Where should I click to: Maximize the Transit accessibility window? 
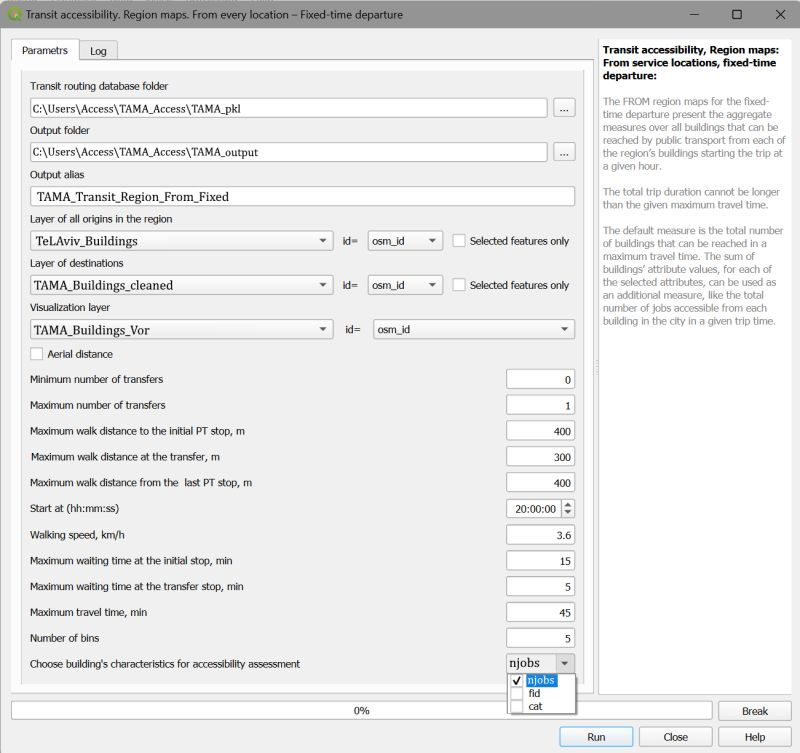coord(737,14)
